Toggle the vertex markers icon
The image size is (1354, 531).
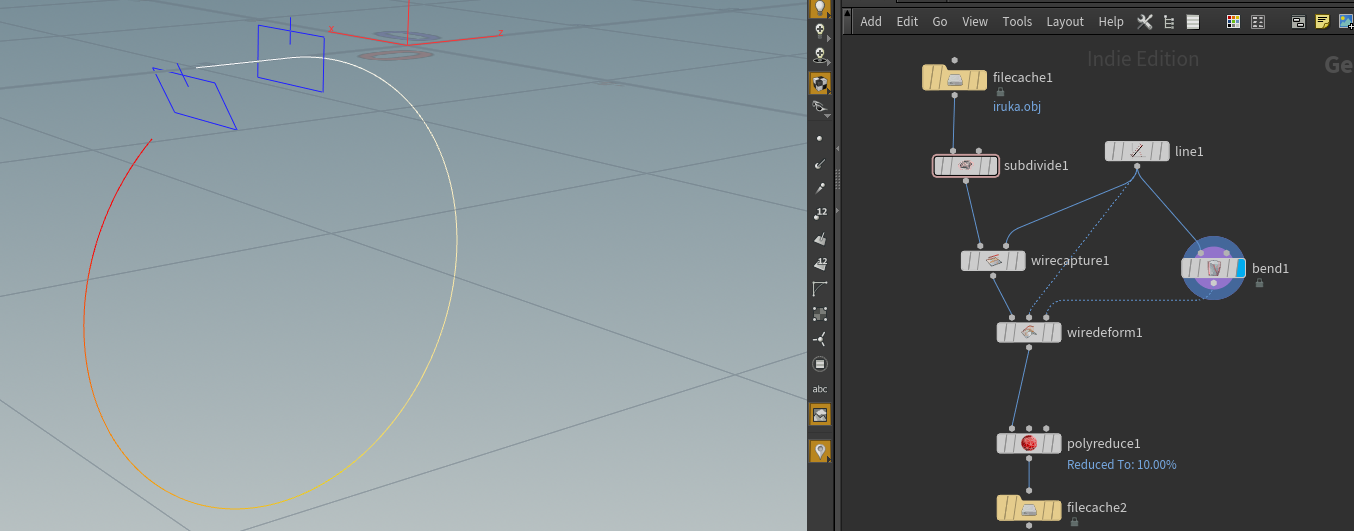coord(820,314)
